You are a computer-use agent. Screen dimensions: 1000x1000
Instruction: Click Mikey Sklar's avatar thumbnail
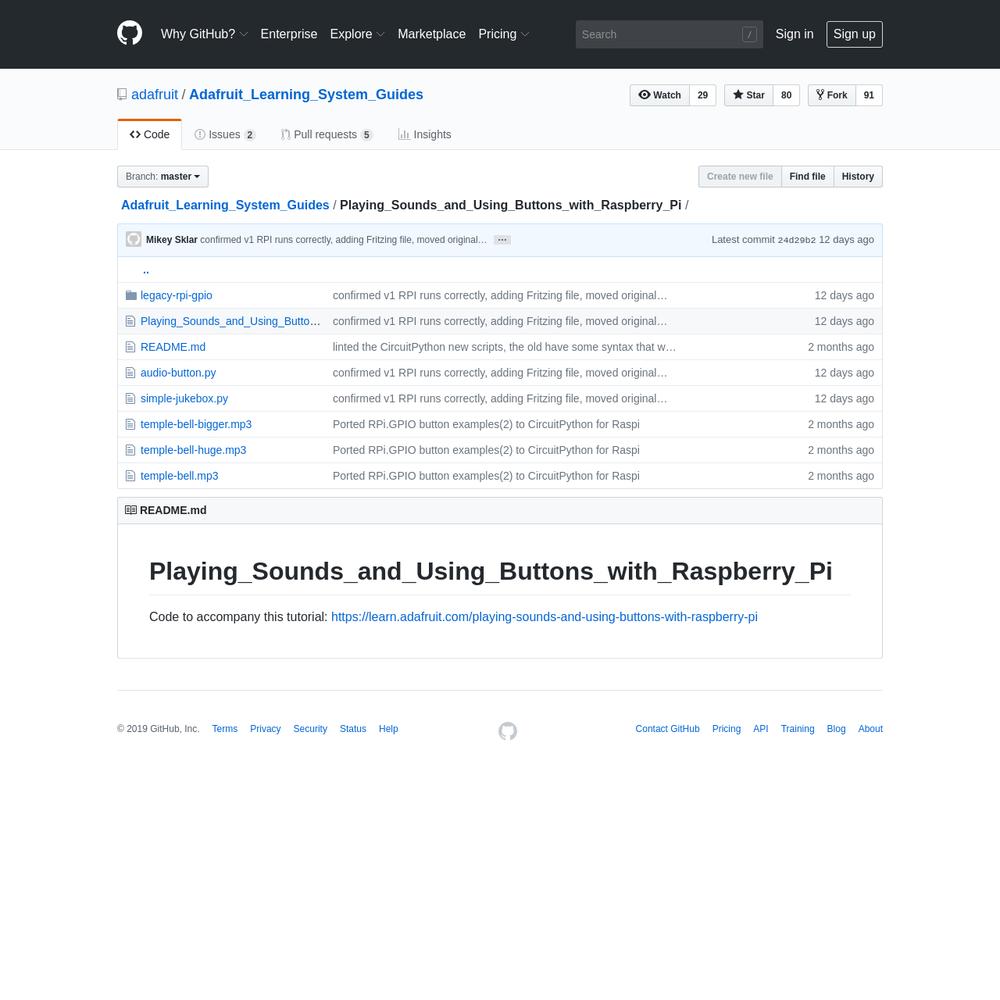coord(133,239)
